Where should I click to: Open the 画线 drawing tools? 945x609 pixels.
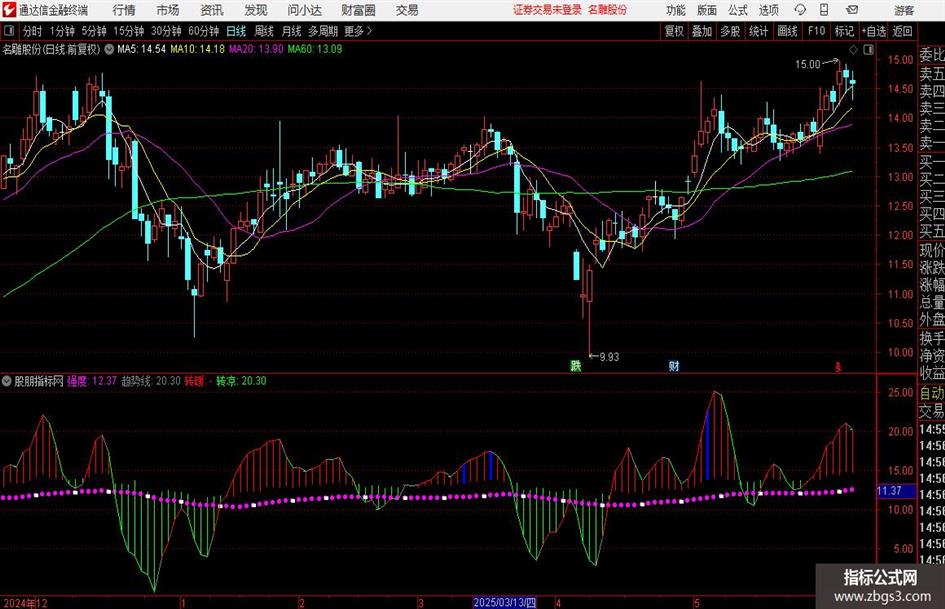coord(787,31)
